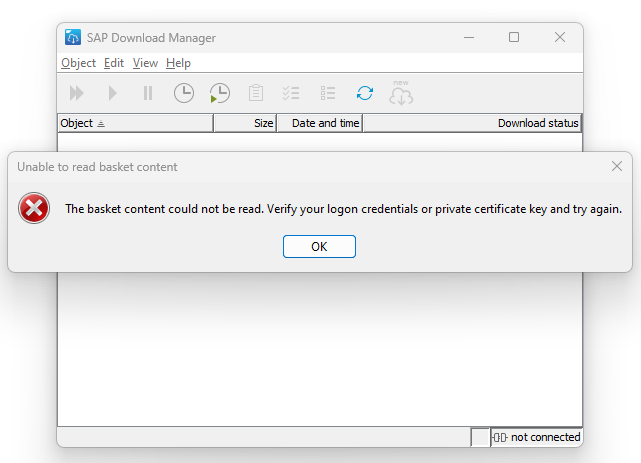Click the Pause download icon
Screen dimensions: 641x463
[148, 93]
